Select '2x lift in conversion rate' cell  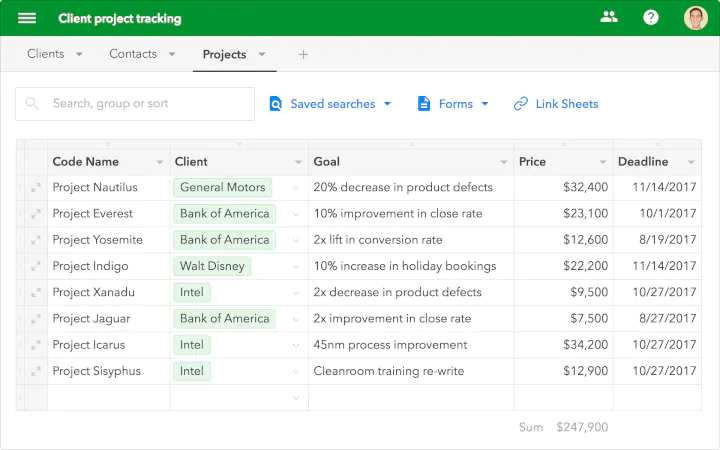[411, 240]
